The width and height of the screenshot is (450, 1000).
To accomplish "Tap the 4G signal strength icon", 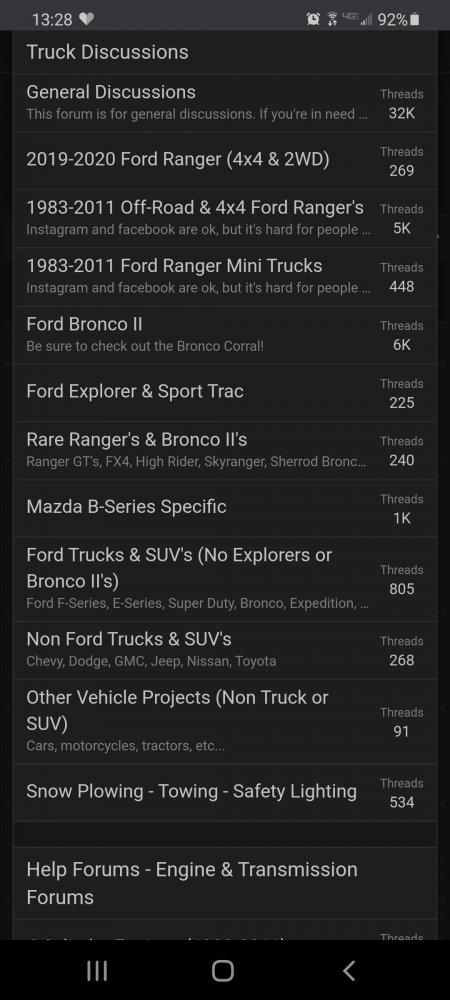I will [x=358, y=20].
